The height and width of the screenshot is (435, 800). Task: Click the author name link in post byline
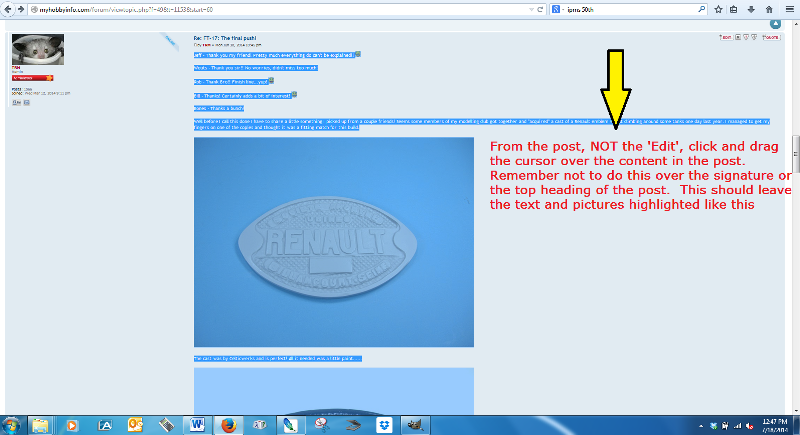(x=205, y=45)
